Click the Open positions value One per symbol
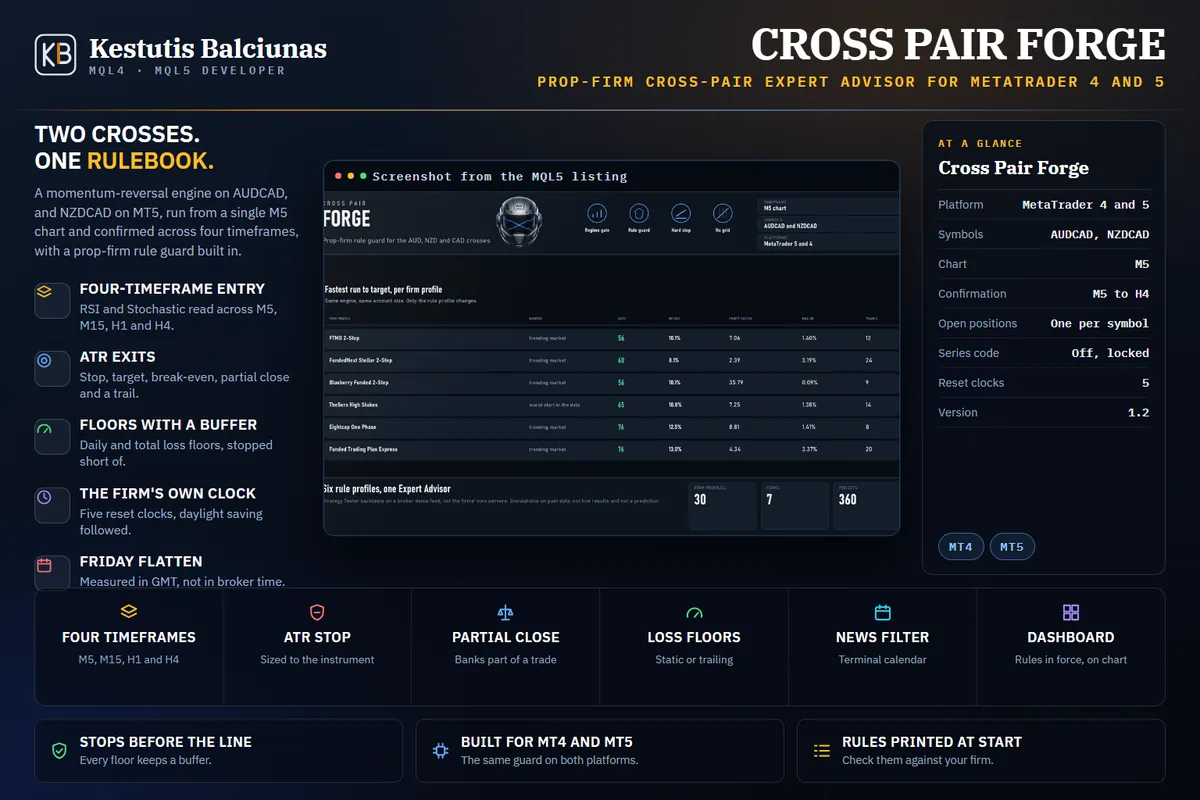 [x=1099, y=324]
